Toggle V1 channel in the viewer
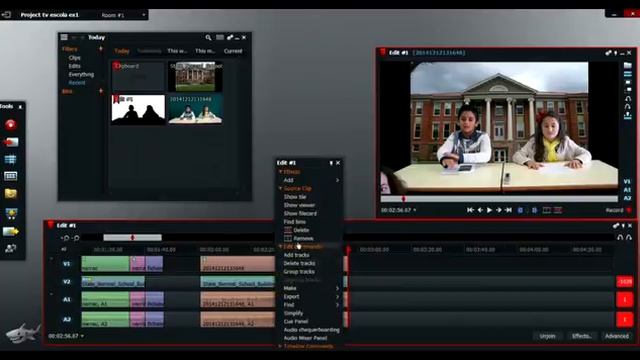Viewport: 640px width, 360px height. click(627, 182)
